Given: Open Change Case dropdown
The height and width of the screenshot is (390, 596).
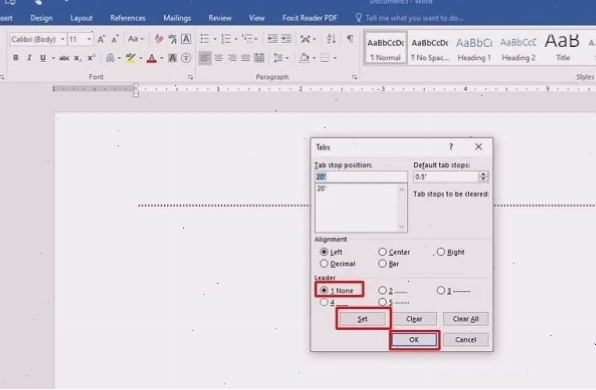Looking at the screenshot, I should pyautogui.click(x=136, y=39).
